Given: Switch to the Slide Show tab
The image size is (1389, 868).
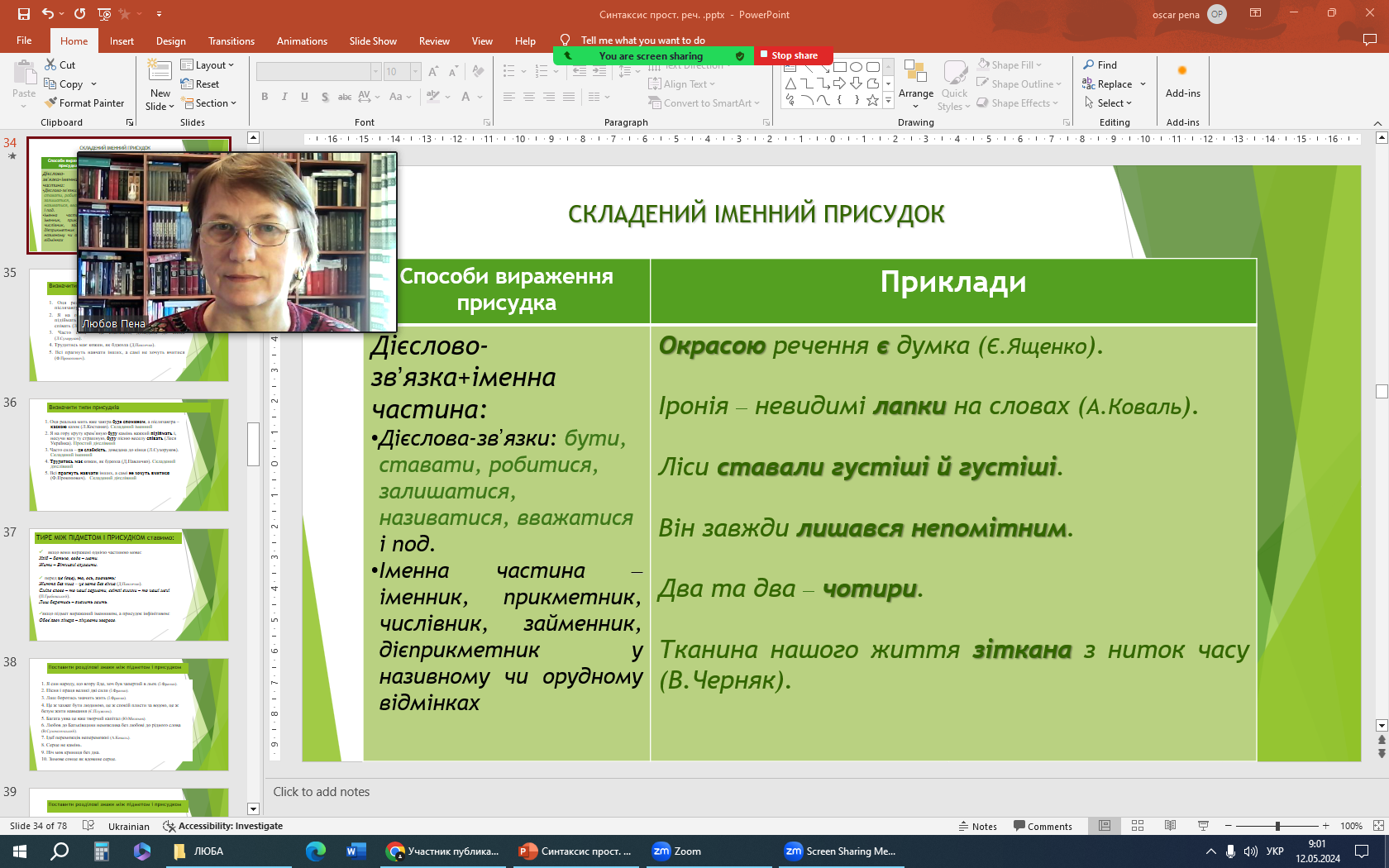Looking at the screenshot, I should (373, 41).
